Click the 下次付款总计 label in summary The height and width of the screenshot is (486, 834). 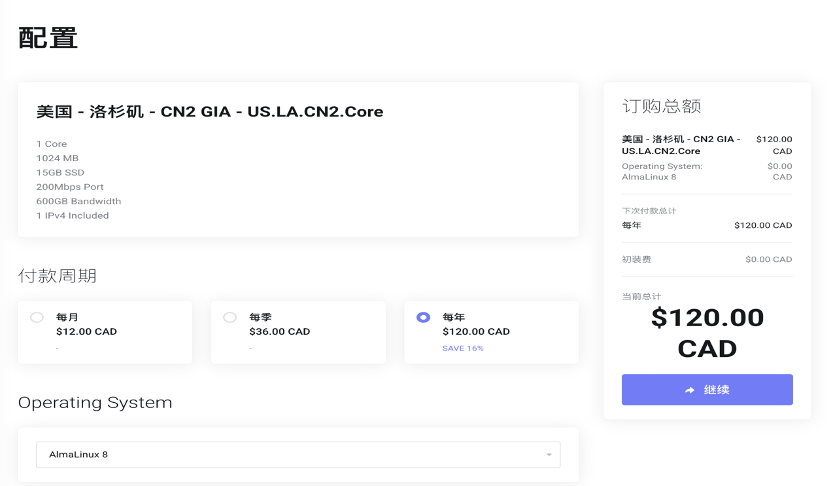[649, 211]
